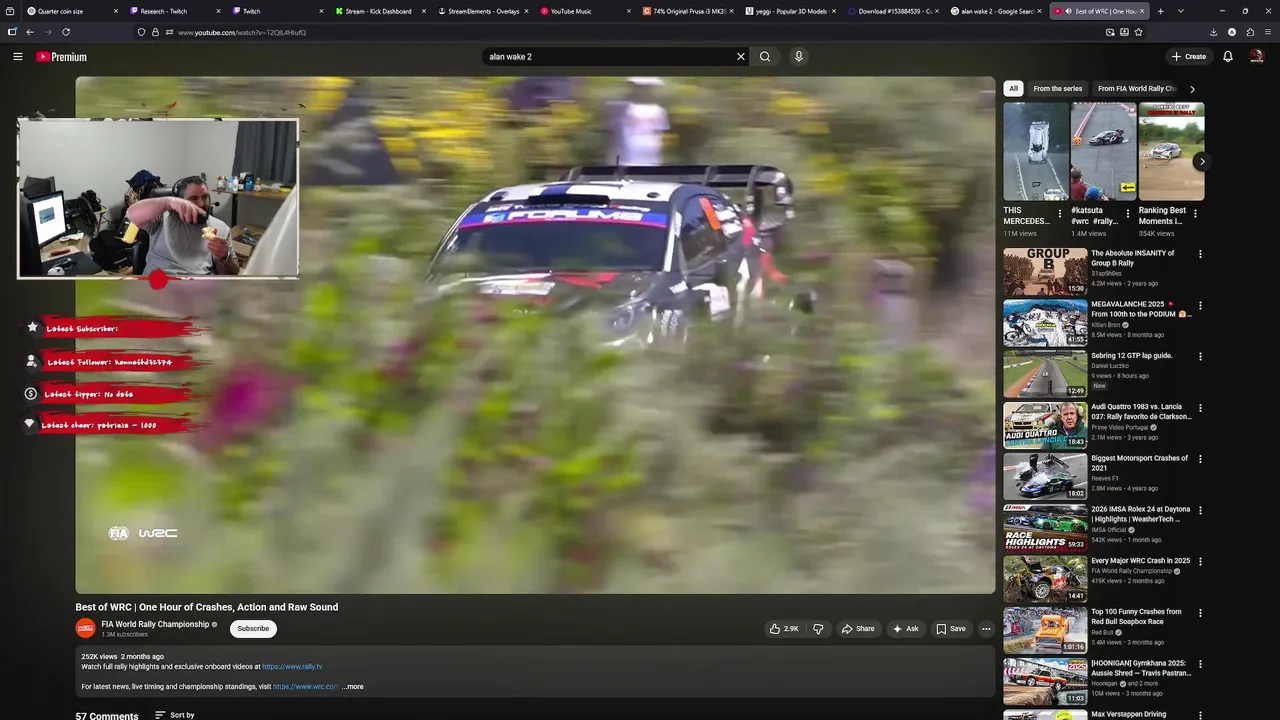The height and width of the screenshot is (720, 1280).
Task: Open Sebring 12 GTP lap guide title
Action: pyautogui.click(x=1132, y=356)
